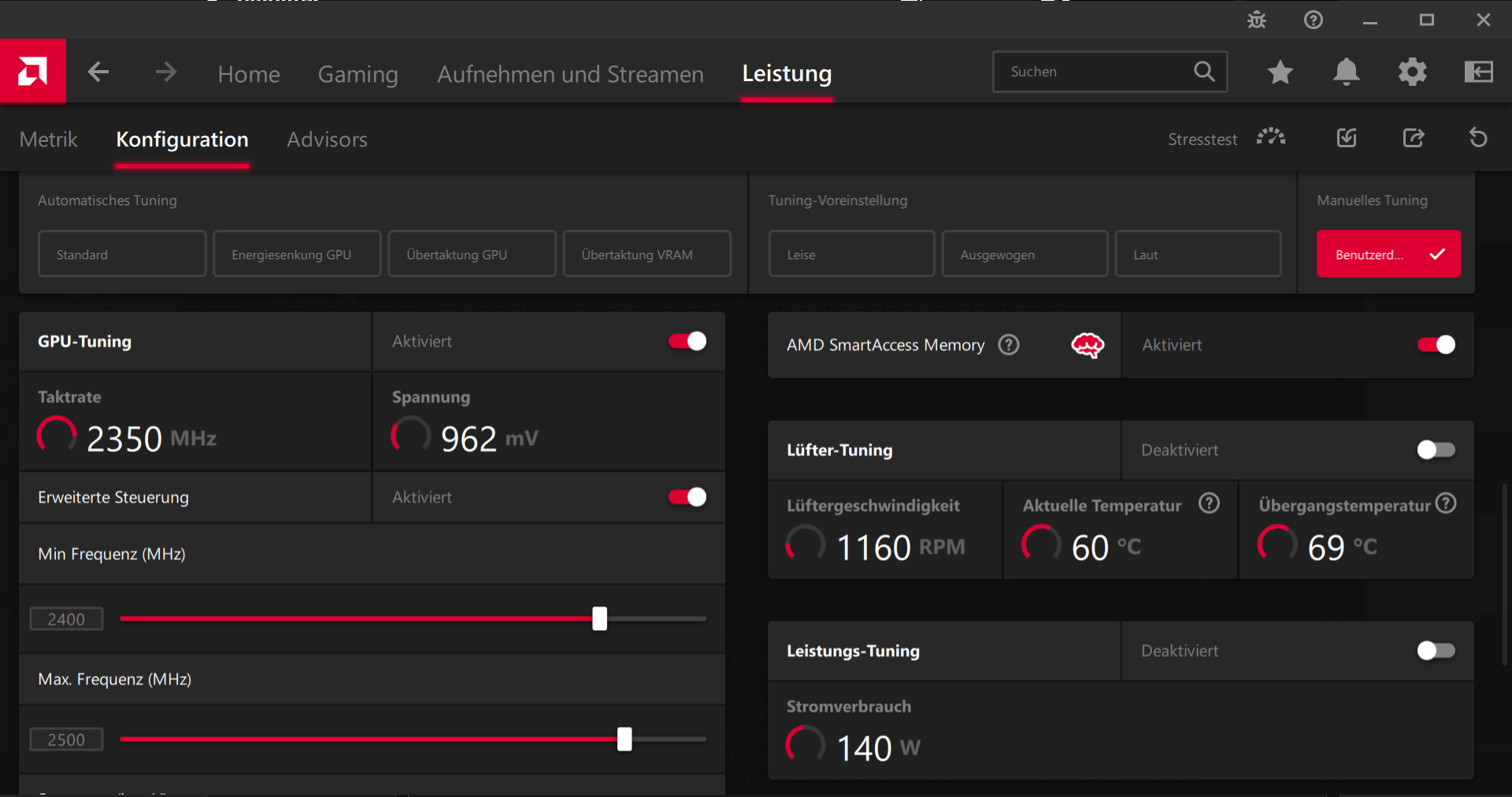1512x797 pixels.
Task: Click the brain icon beside SmartAccess Memory
Action: [1088, 345]
